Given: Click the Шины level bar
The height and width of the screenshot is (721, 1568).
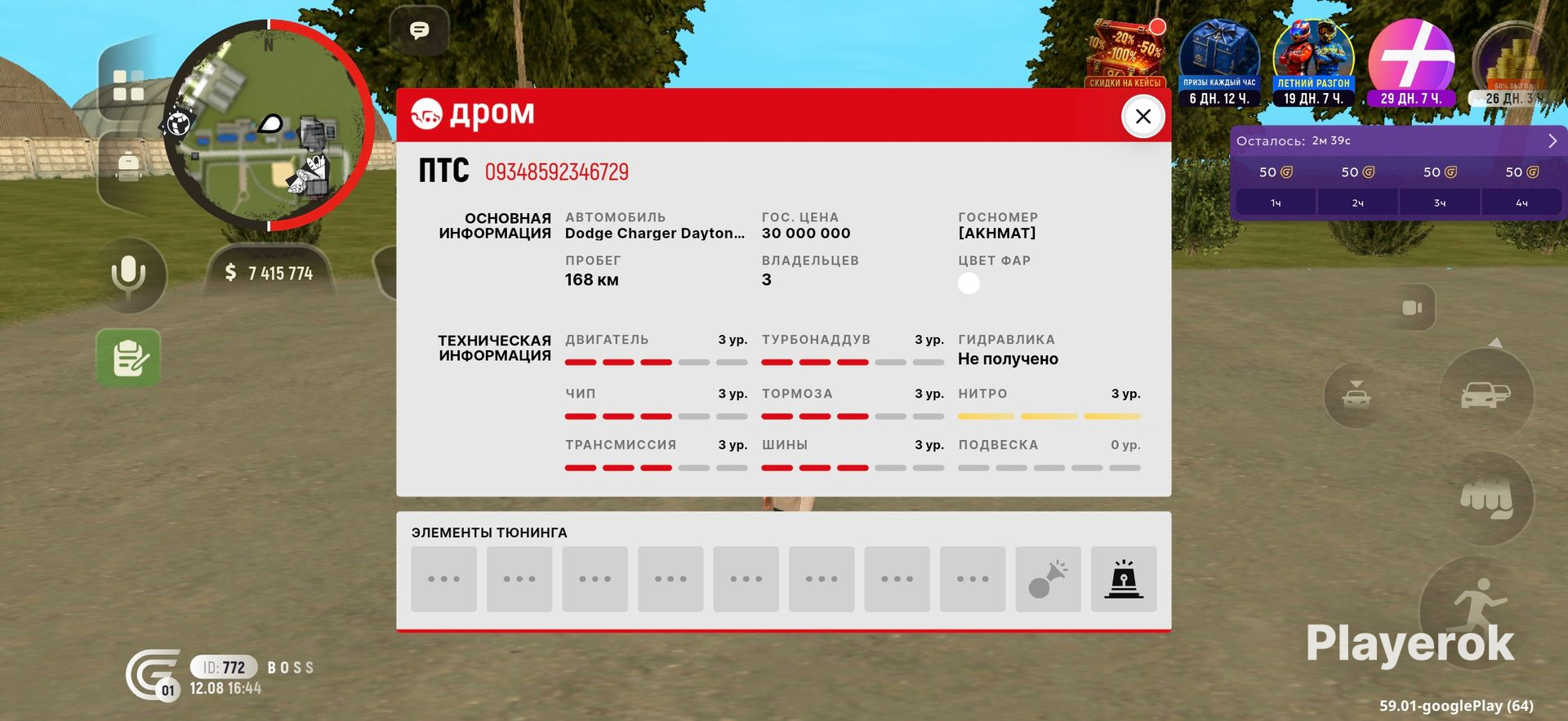Looking at the screenshot, I should (x=853, y=468).
